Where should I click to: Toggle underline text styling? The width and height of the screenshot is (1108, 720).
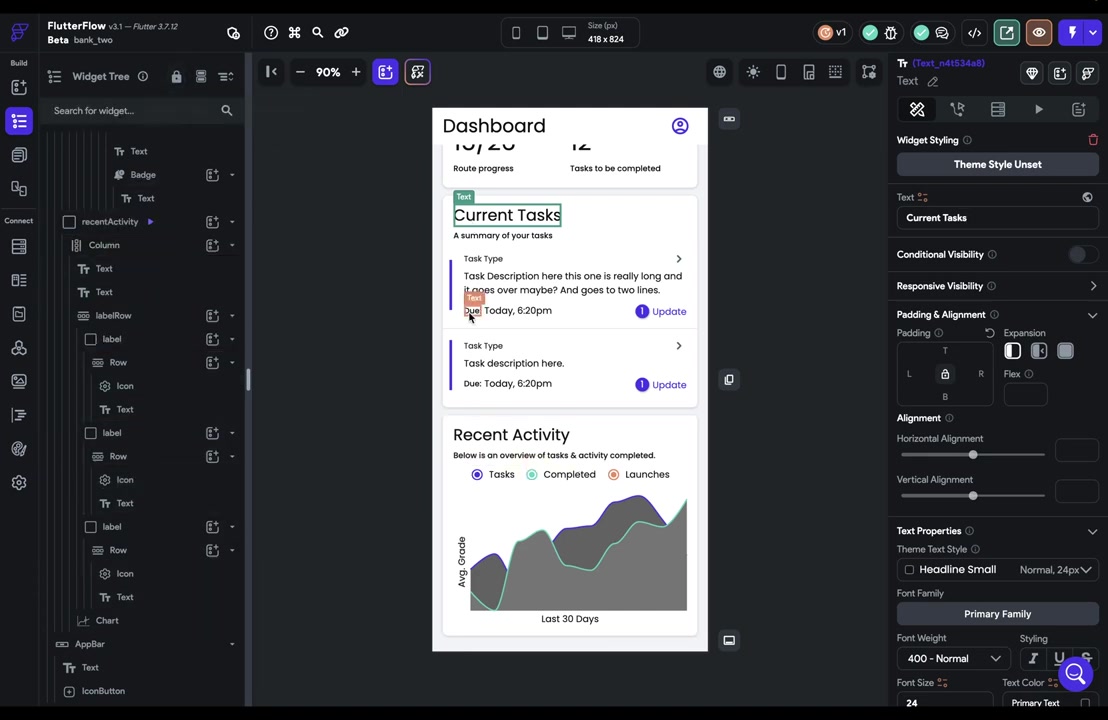point(1059,659)
